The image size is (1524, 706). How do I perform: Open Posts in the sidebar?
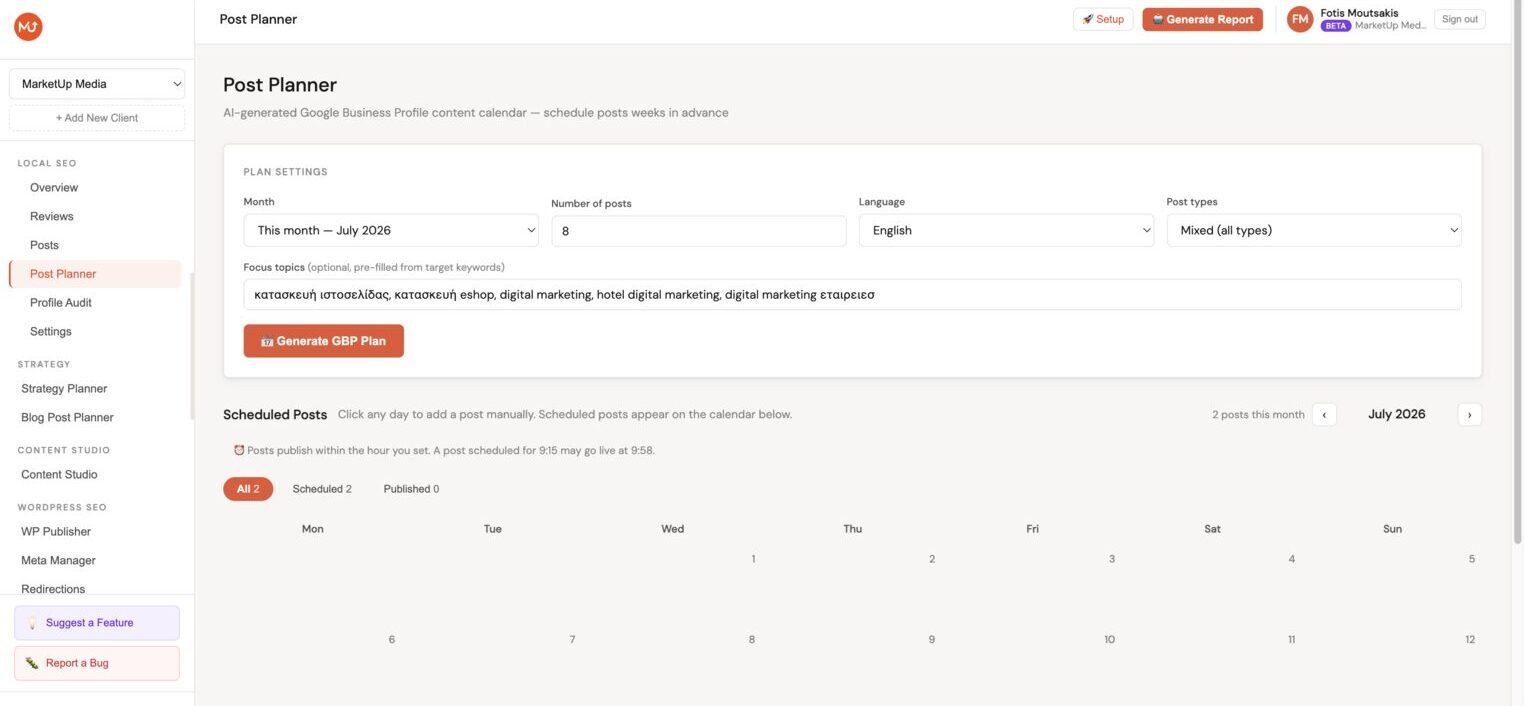coord(44,245)
